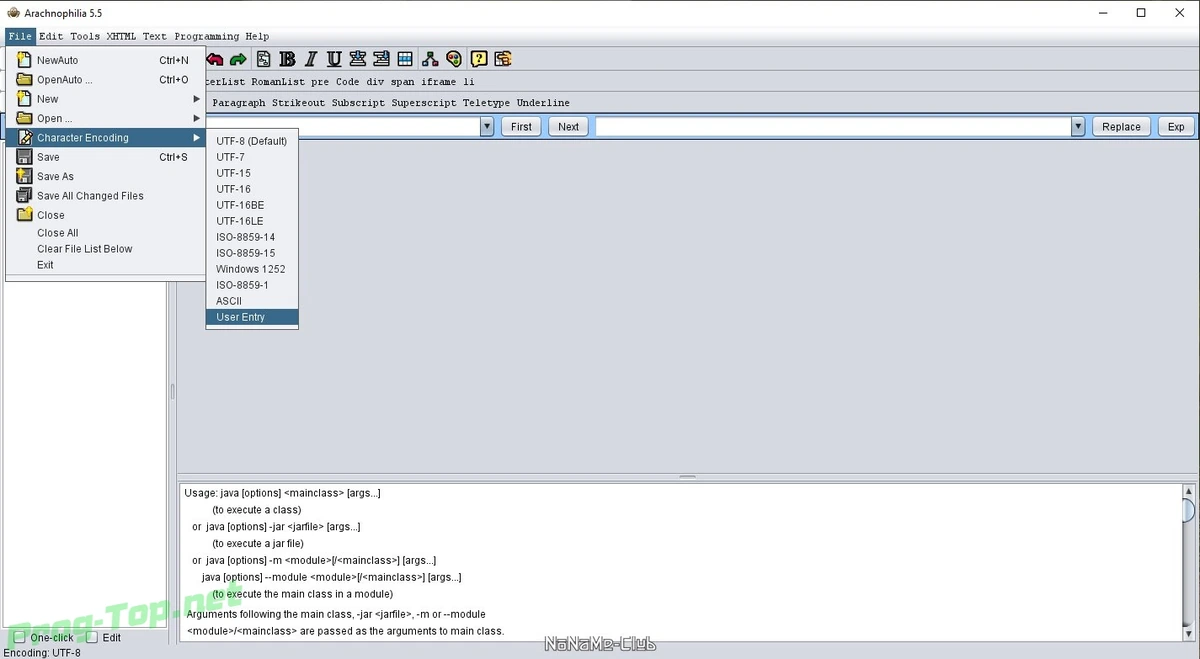Click the First search button
Viewport: 1200px width, 659px height.
[522, 127]
